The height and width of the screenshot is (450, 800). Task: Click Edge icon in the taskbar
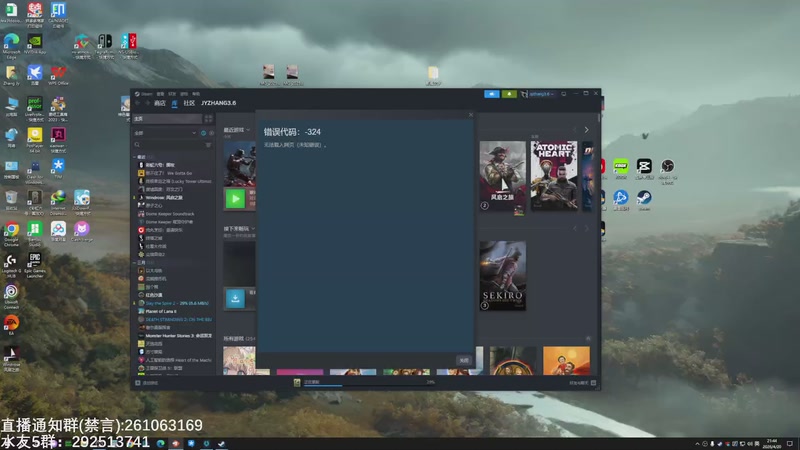pos(160,443)
